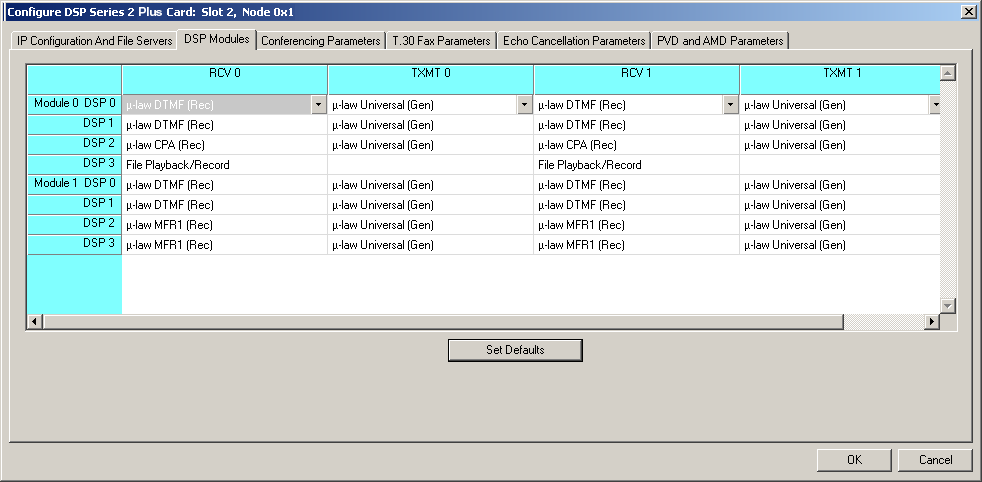The image size is (982, 482).
Task: Close the Configure DSP dialog window
Action: coord(968,11)
